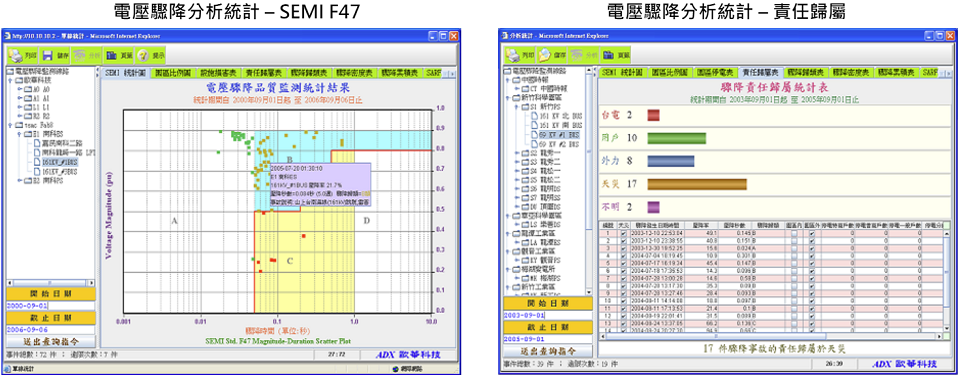This screenshot has height=377, width=960.
Task: Click the floppy disk save icon
Action: click(x=48, y=56)
